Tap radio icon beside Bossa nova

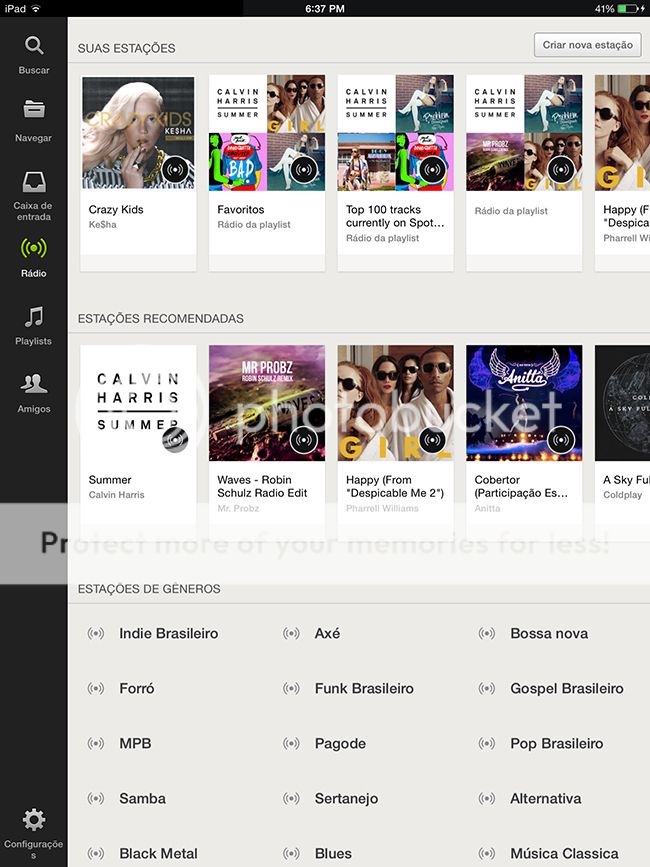pos(487,633)
